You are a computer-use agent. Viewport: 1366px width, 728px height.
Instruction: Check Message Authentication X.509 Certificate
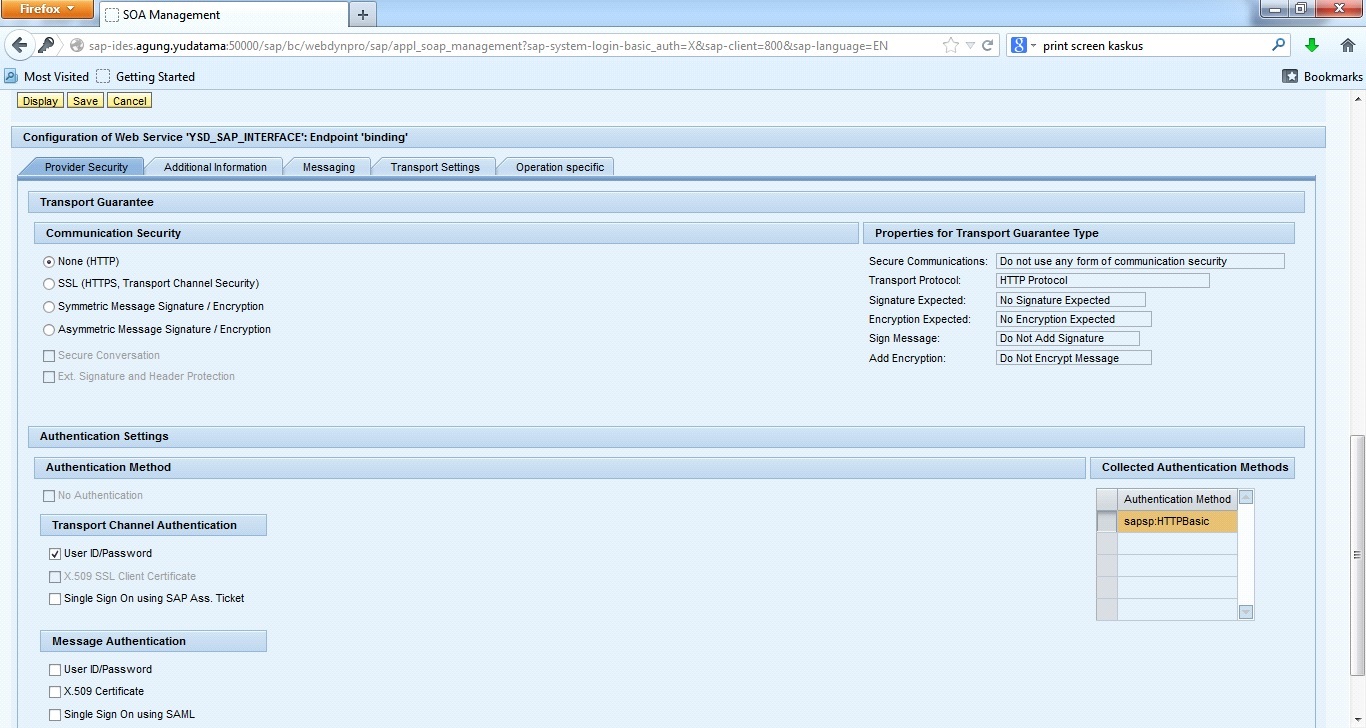click(x=55, y=692)
